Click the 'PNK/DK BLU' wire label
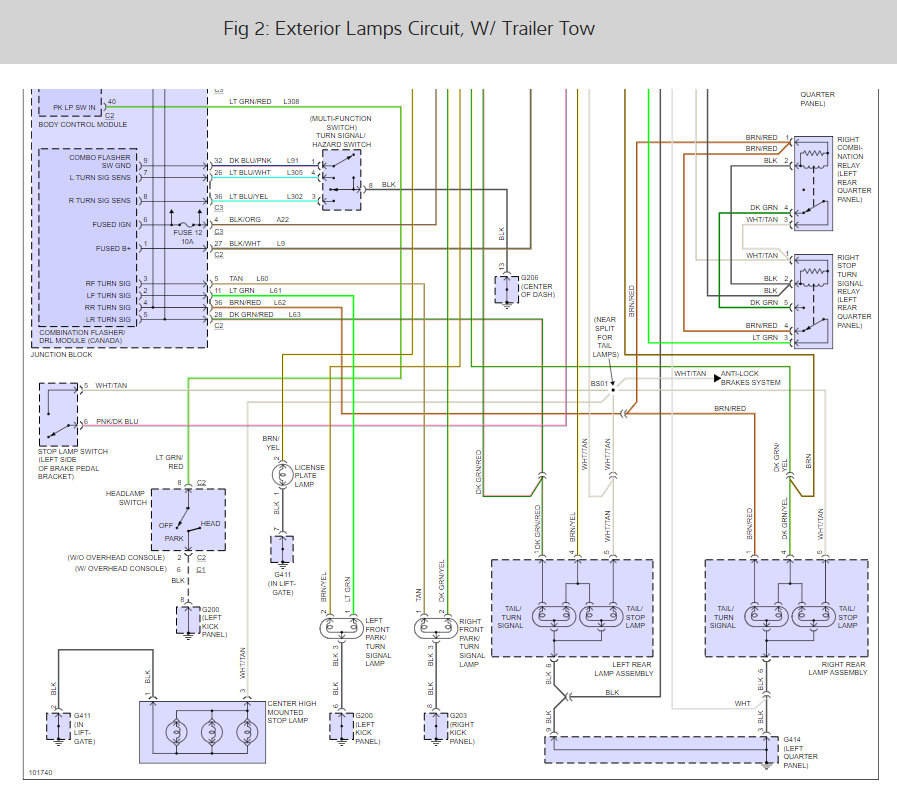 (117, 422)
